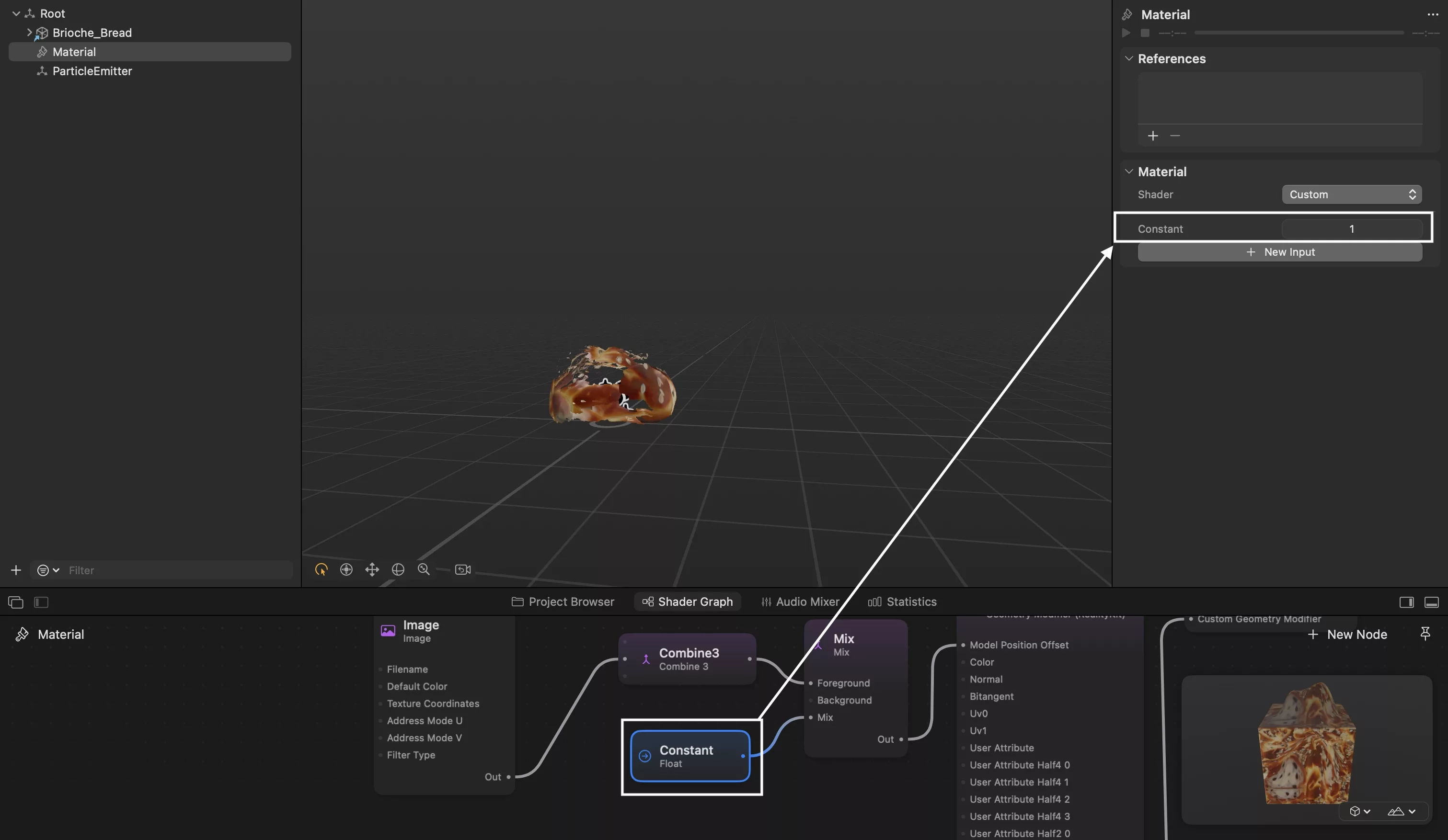Select Brioche_Bread in the hierarchy
Viewport: 1448px width, 840px height.
pos(92,33)
